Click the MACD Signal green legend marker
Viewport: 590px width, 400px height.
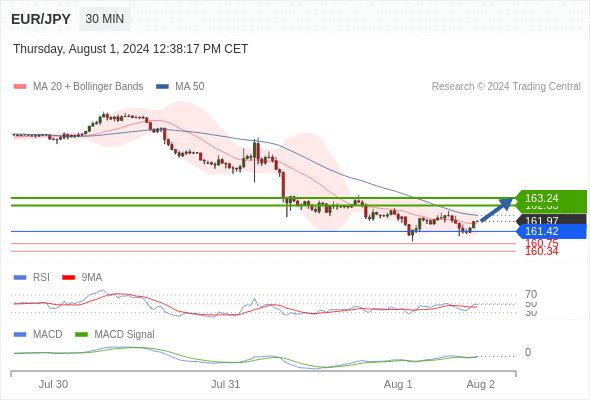coord(81,335)
